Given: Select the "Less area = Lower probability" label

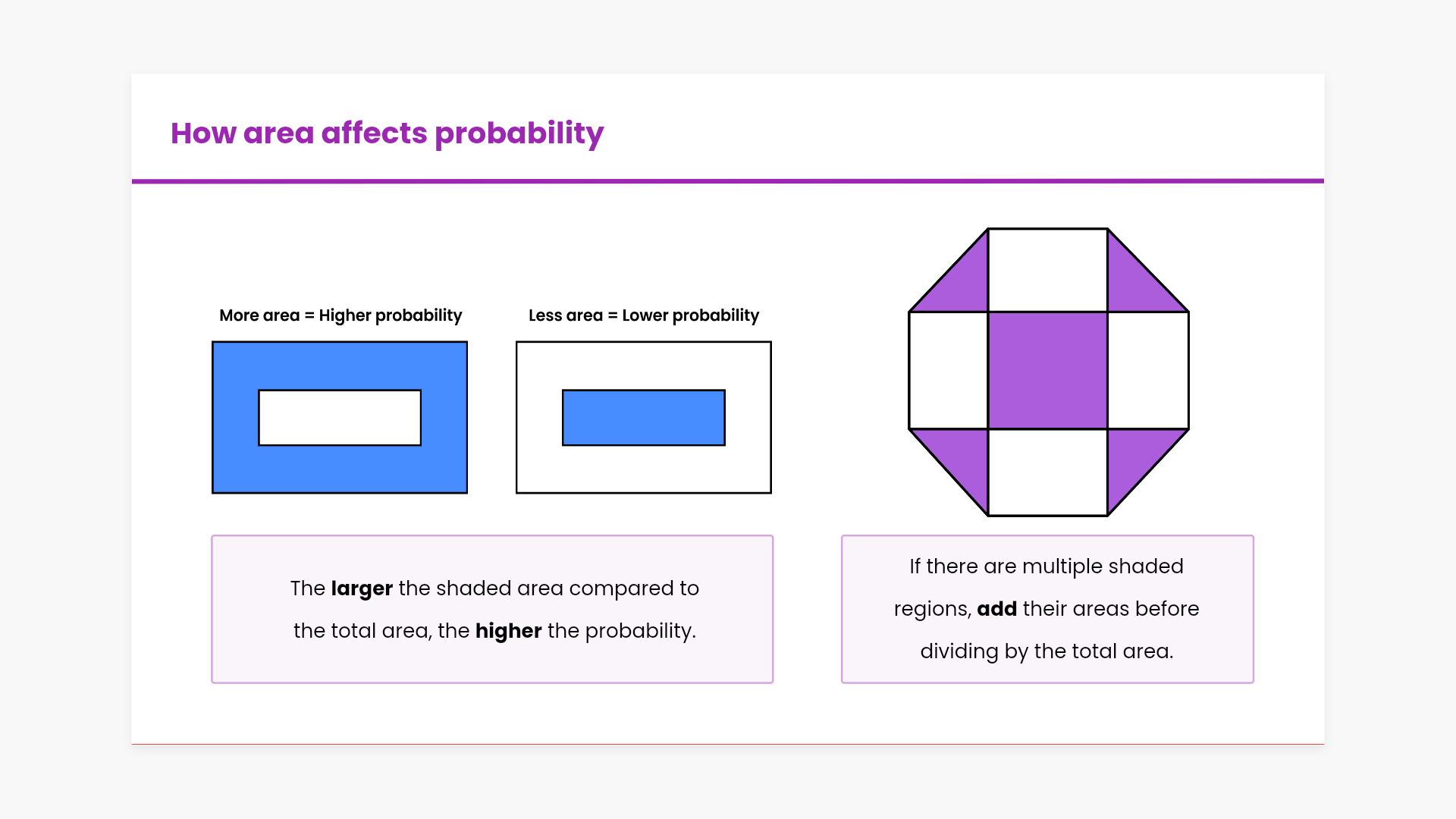Looking at the screenshot, I should click(643, 315).
